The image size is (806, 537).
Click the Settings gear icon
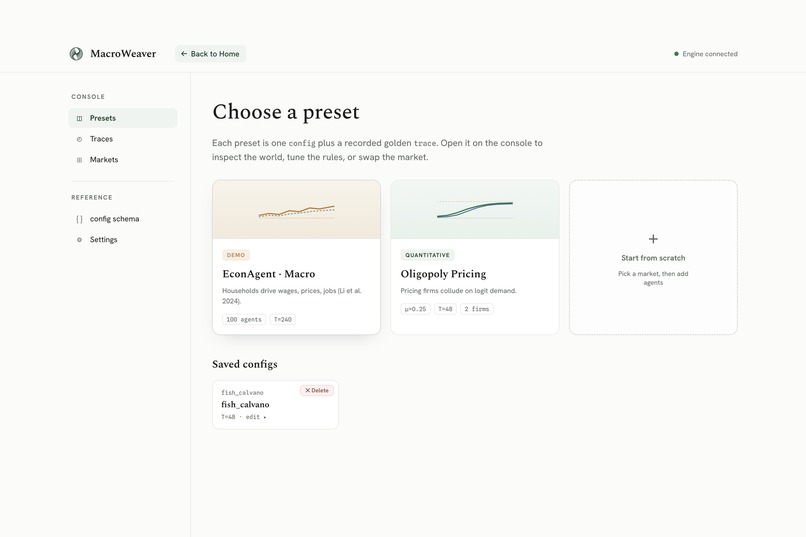click(x=79, y=239)
